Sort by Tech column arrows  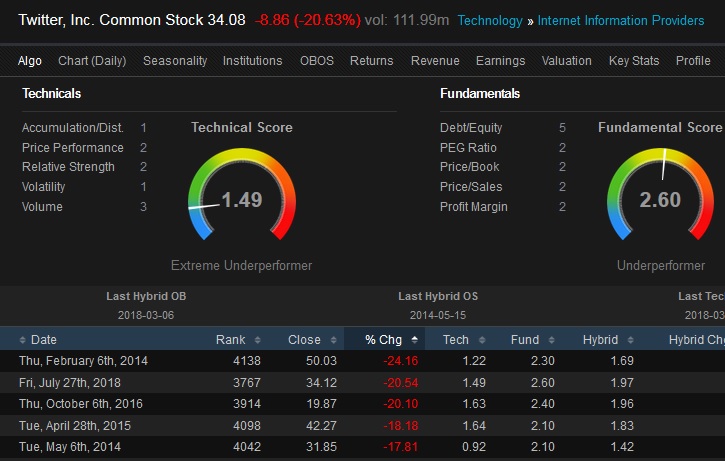(482, 340)
